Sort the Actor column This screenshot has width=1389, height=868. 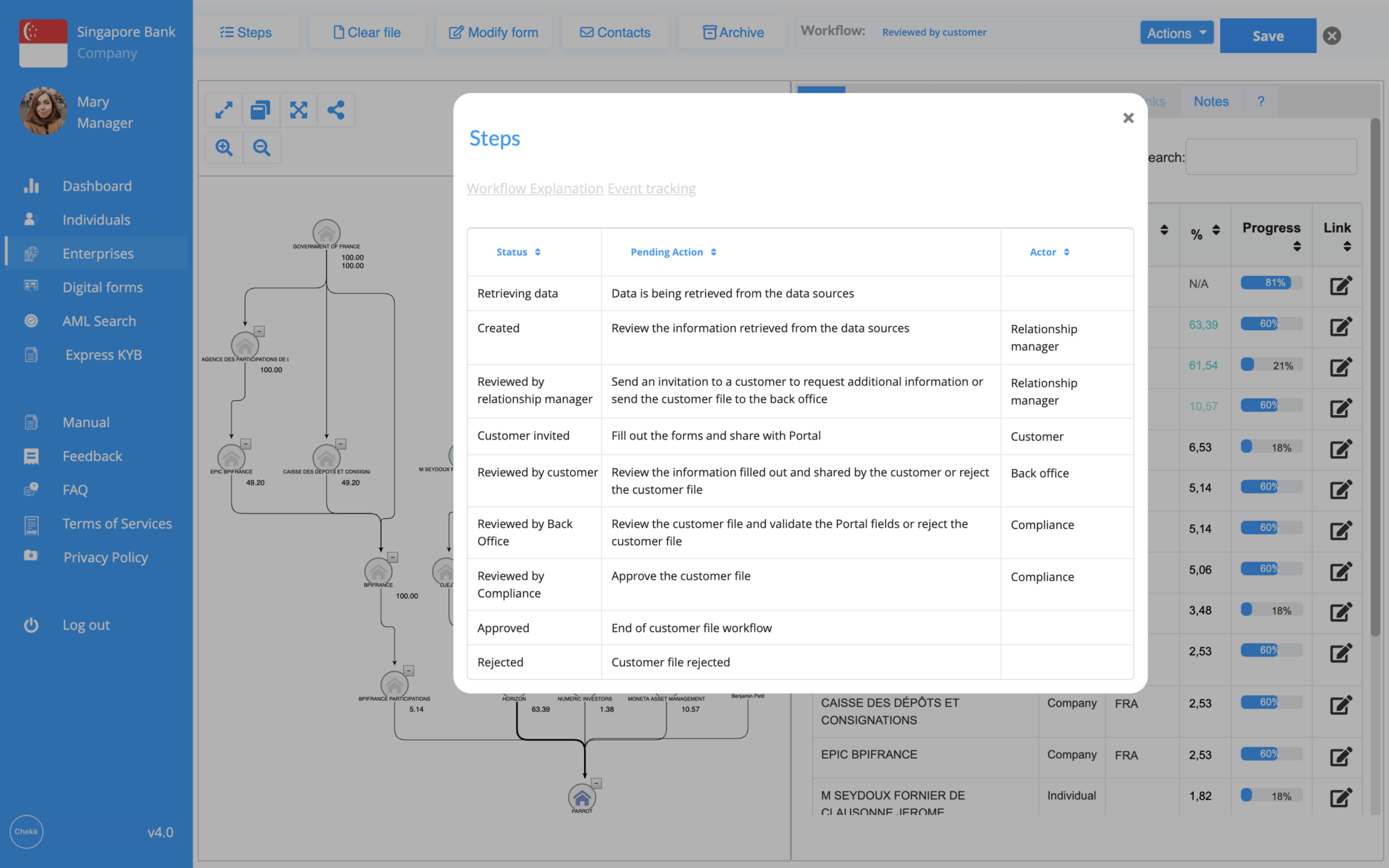tap(1049, 252)
